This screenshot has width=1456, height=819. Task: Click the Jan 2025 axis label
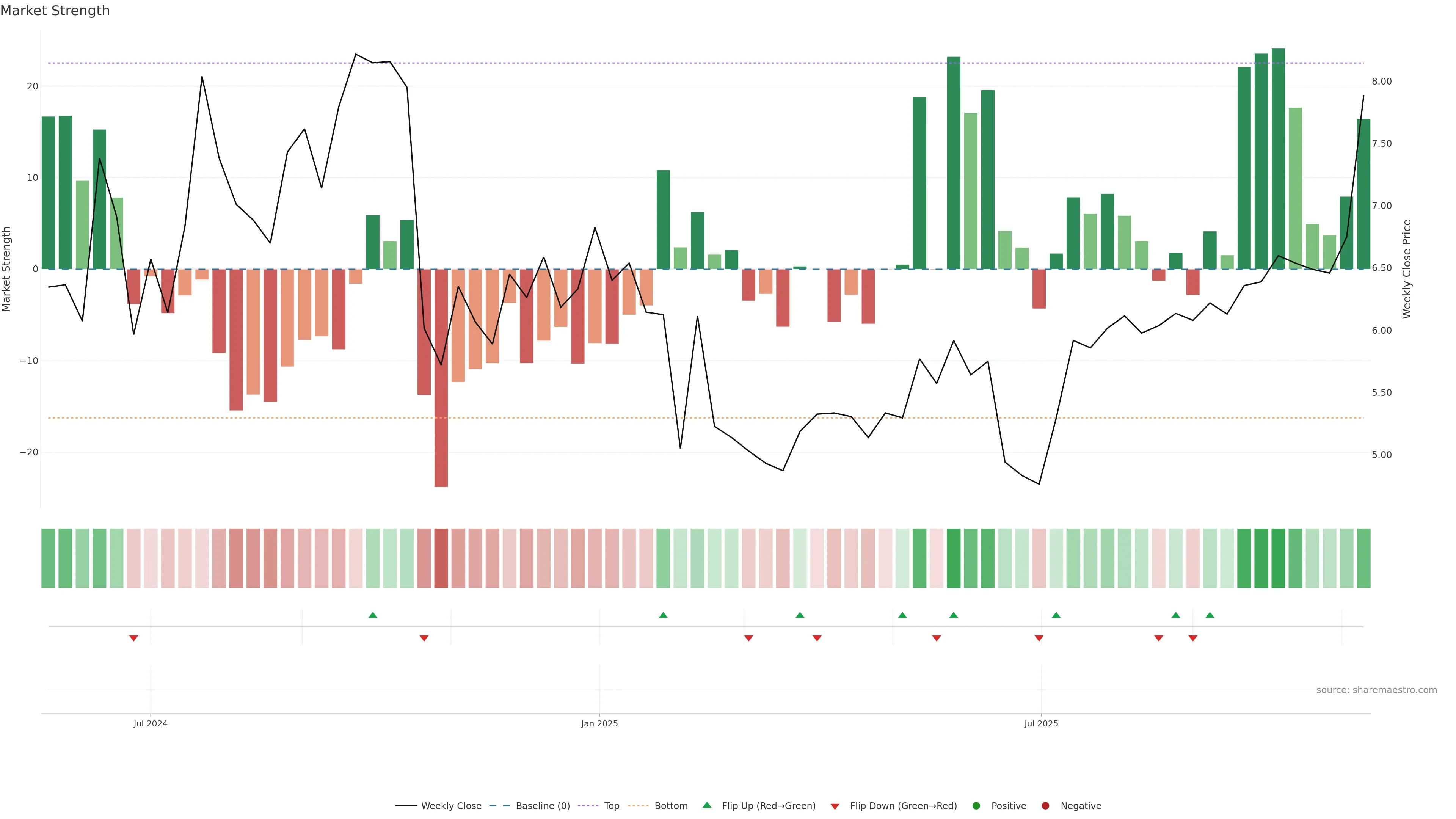(x=599, y=723)
